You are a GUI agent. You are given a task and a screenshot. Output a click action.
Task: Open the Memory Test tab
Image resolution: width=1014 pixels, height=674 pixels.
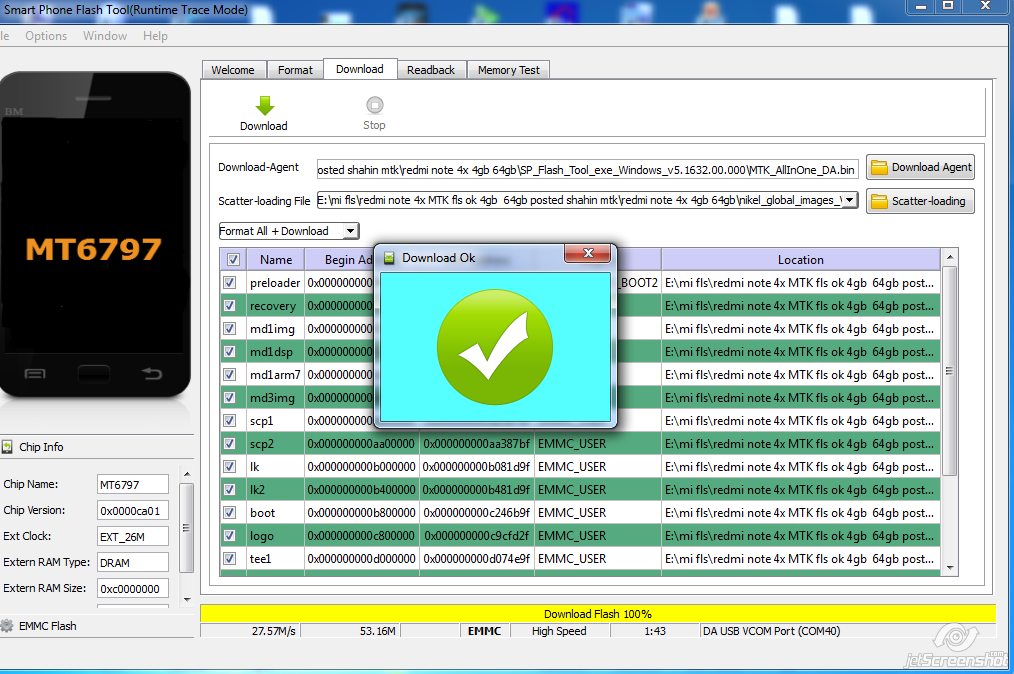[508, 70]
